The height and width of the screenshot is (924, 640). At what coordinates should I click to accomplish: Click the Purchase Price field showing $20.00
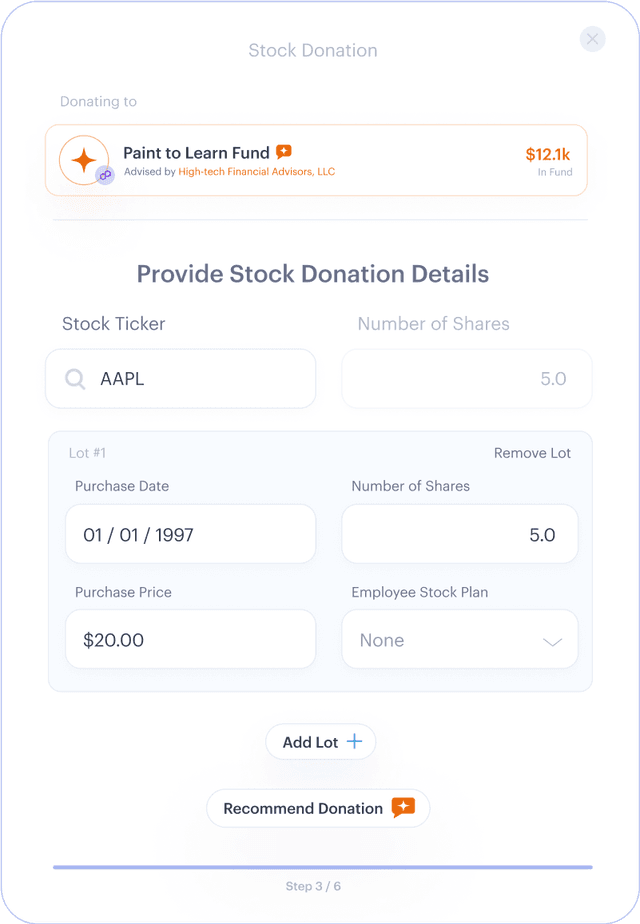point(190,640)
